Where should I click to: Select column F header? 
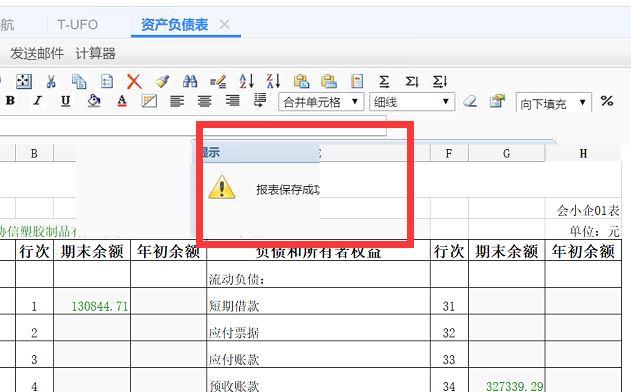point(449,153)
